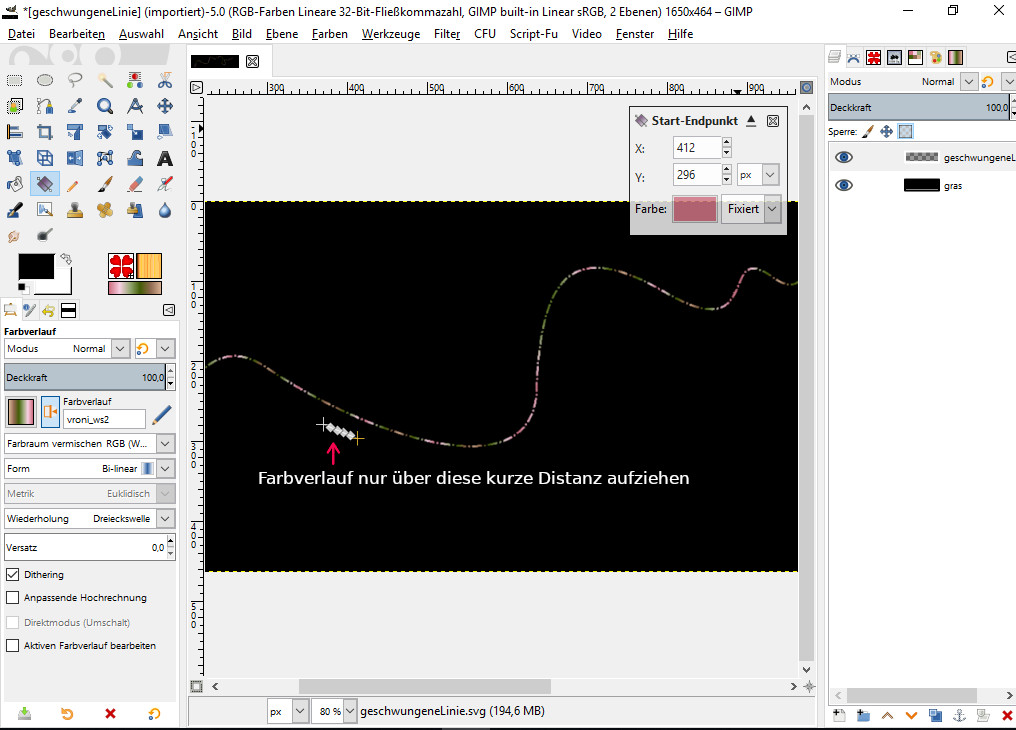Screen dimensions: 1016x730
Task: Click the Farbe swatch in Start-Endpunkt dialog
Action: [x=695, y=210]
